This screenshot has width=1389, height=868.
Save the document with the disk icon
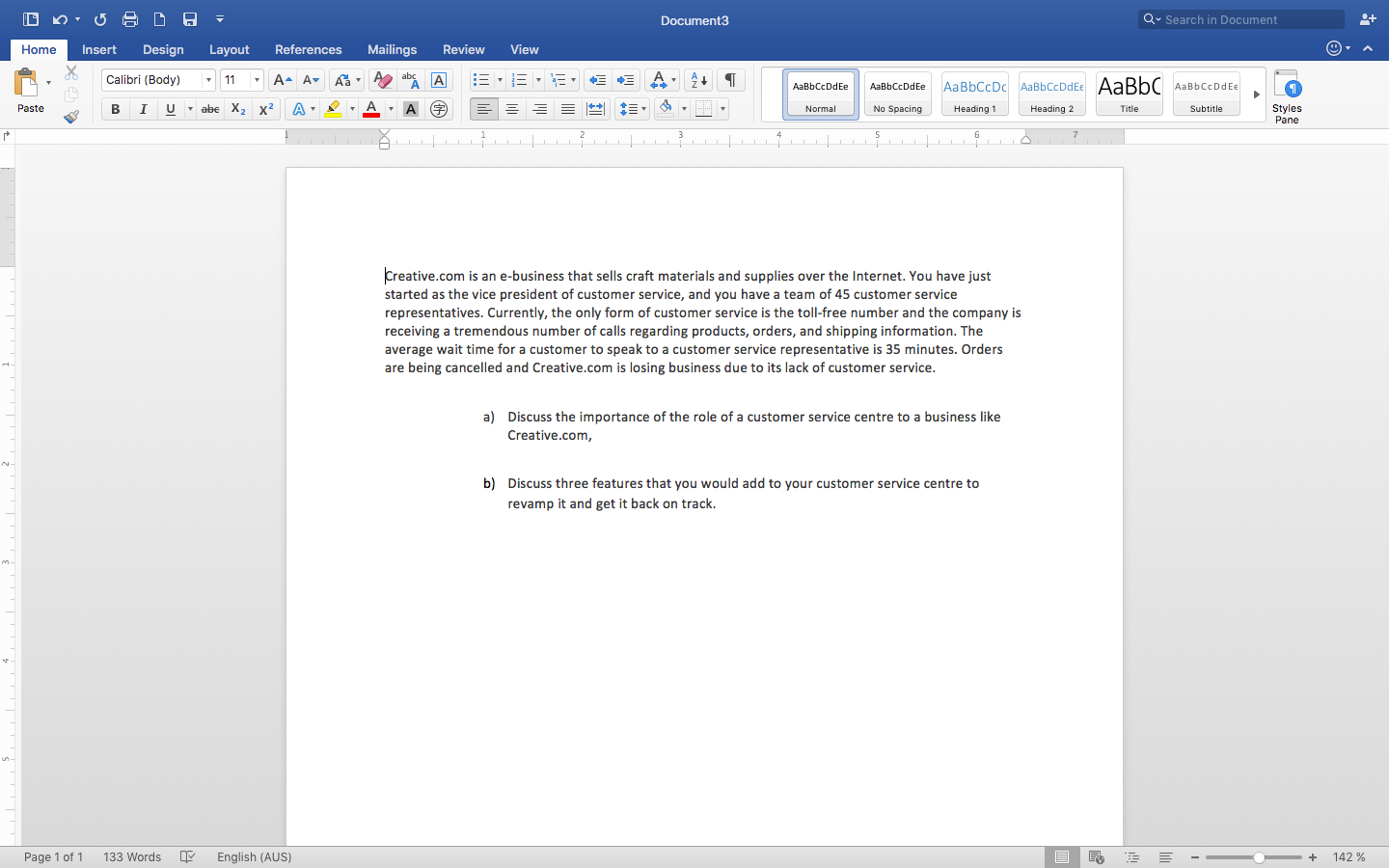[x=190, y=19]
